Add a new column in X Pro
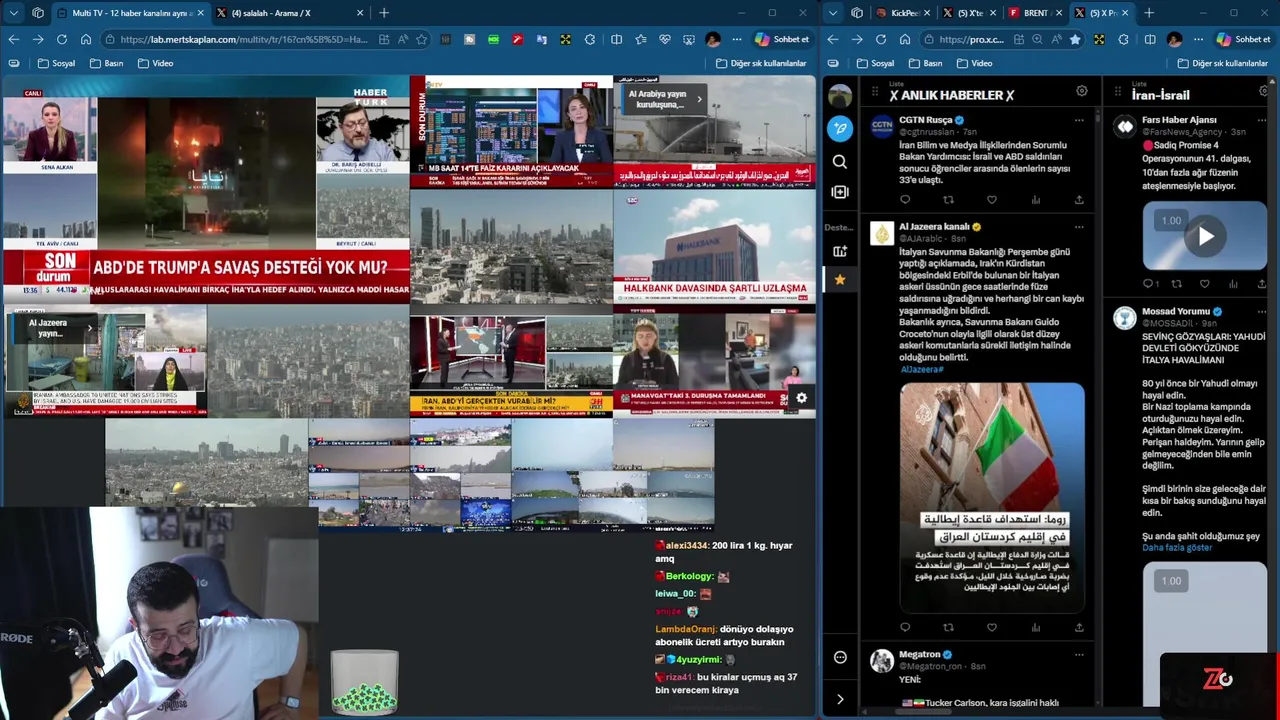1280x720 pixels. click(x=840, y=191)
